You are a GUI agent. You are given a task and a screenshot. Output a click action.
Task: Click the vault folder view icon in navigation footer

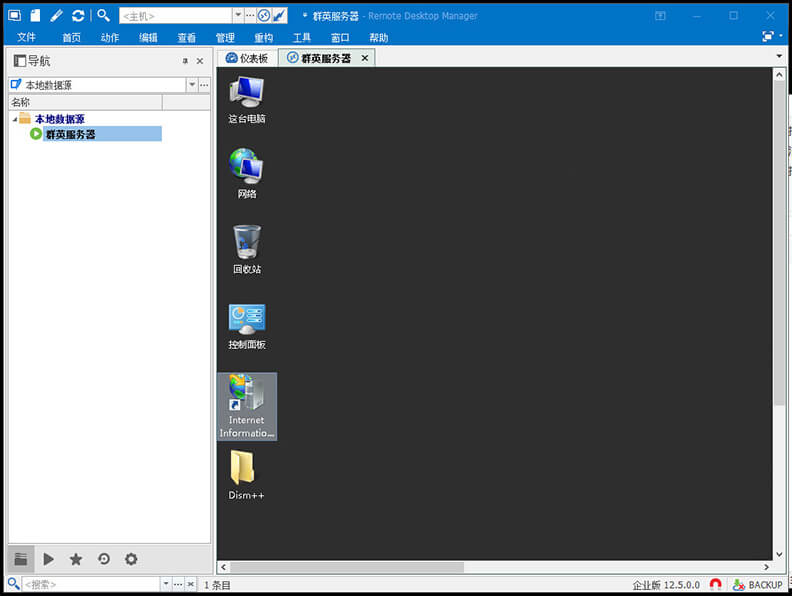(x=21, y=559)
